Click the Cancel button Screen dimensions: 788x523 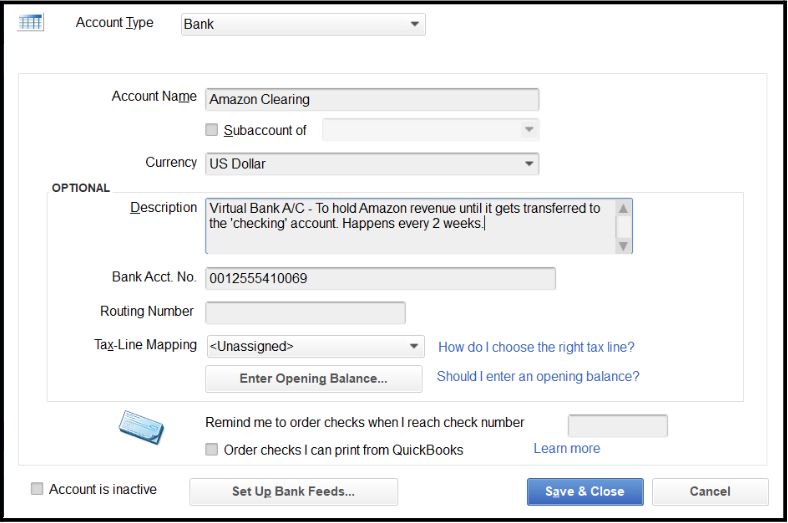(710, 492)
